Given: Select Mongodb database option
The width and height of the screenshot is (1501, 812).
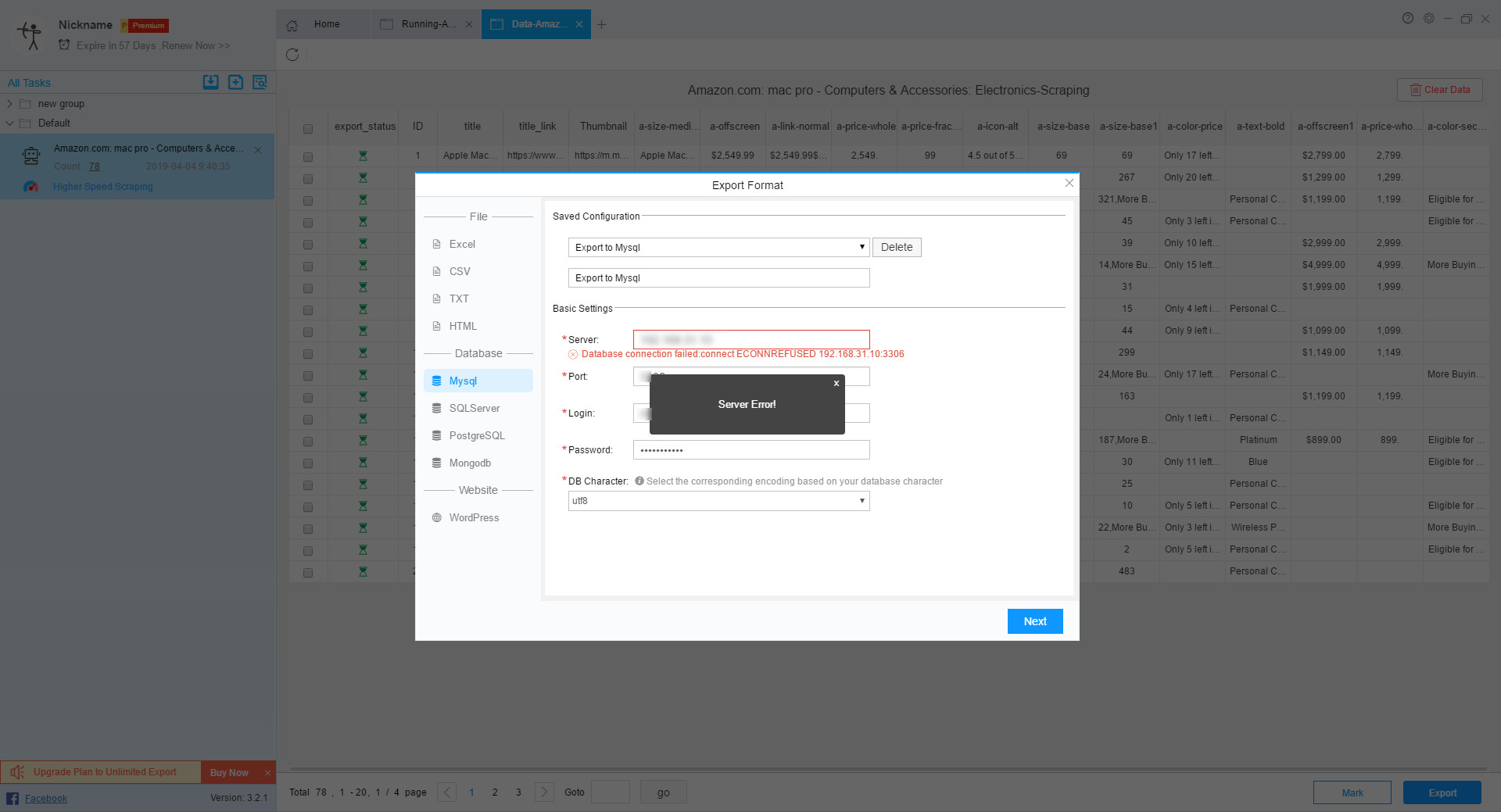Looking at the screenshot, I should 470,463.
